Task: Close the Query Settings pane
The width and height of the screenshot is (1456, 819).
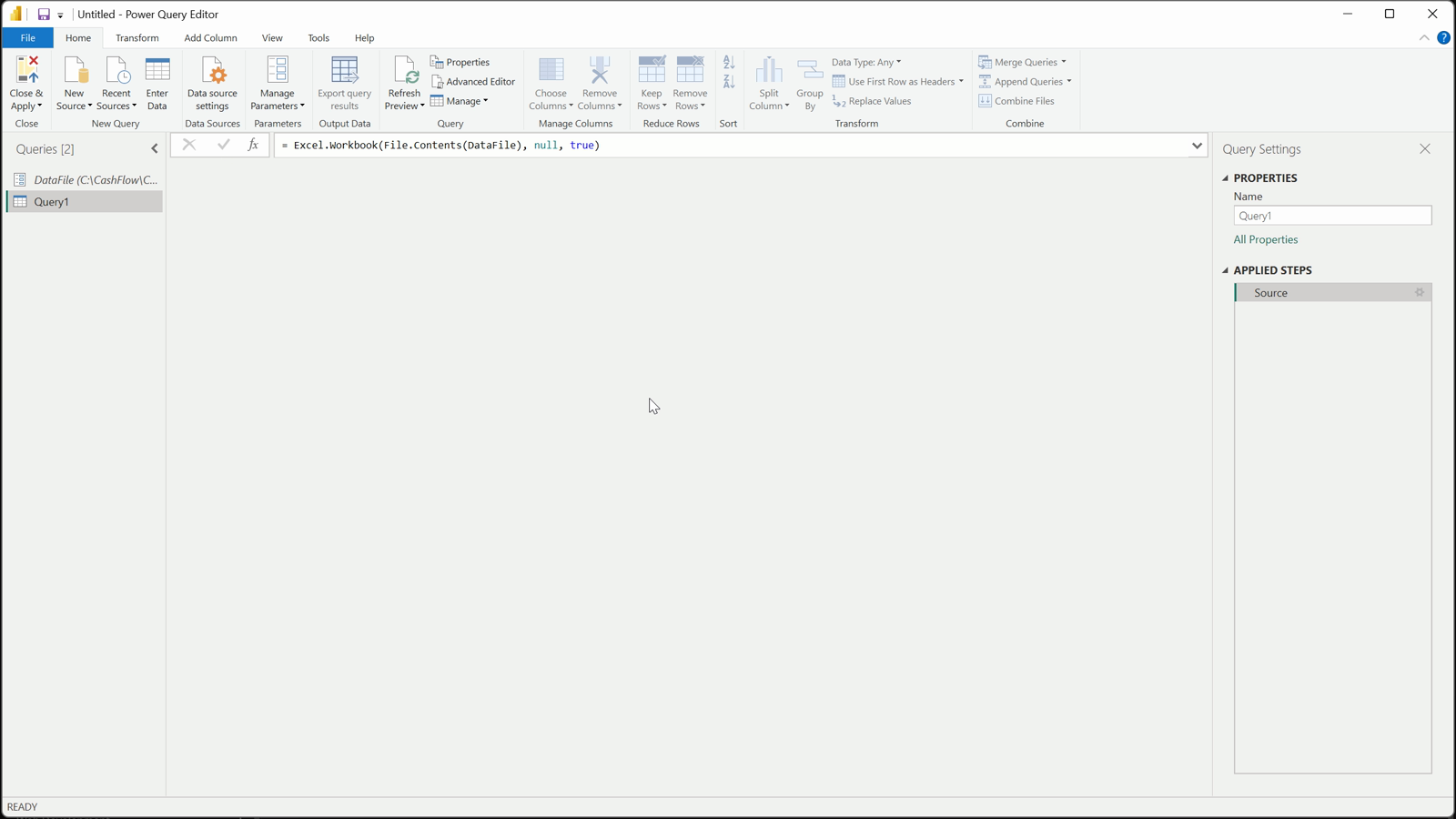Action: click(x=1425, y=149)
